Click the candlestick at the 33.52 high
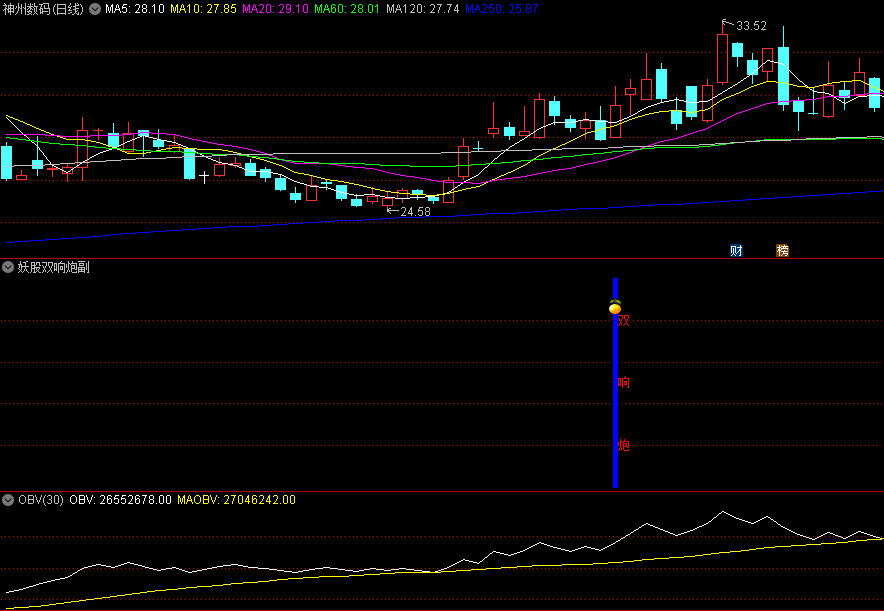 (722, 58)
